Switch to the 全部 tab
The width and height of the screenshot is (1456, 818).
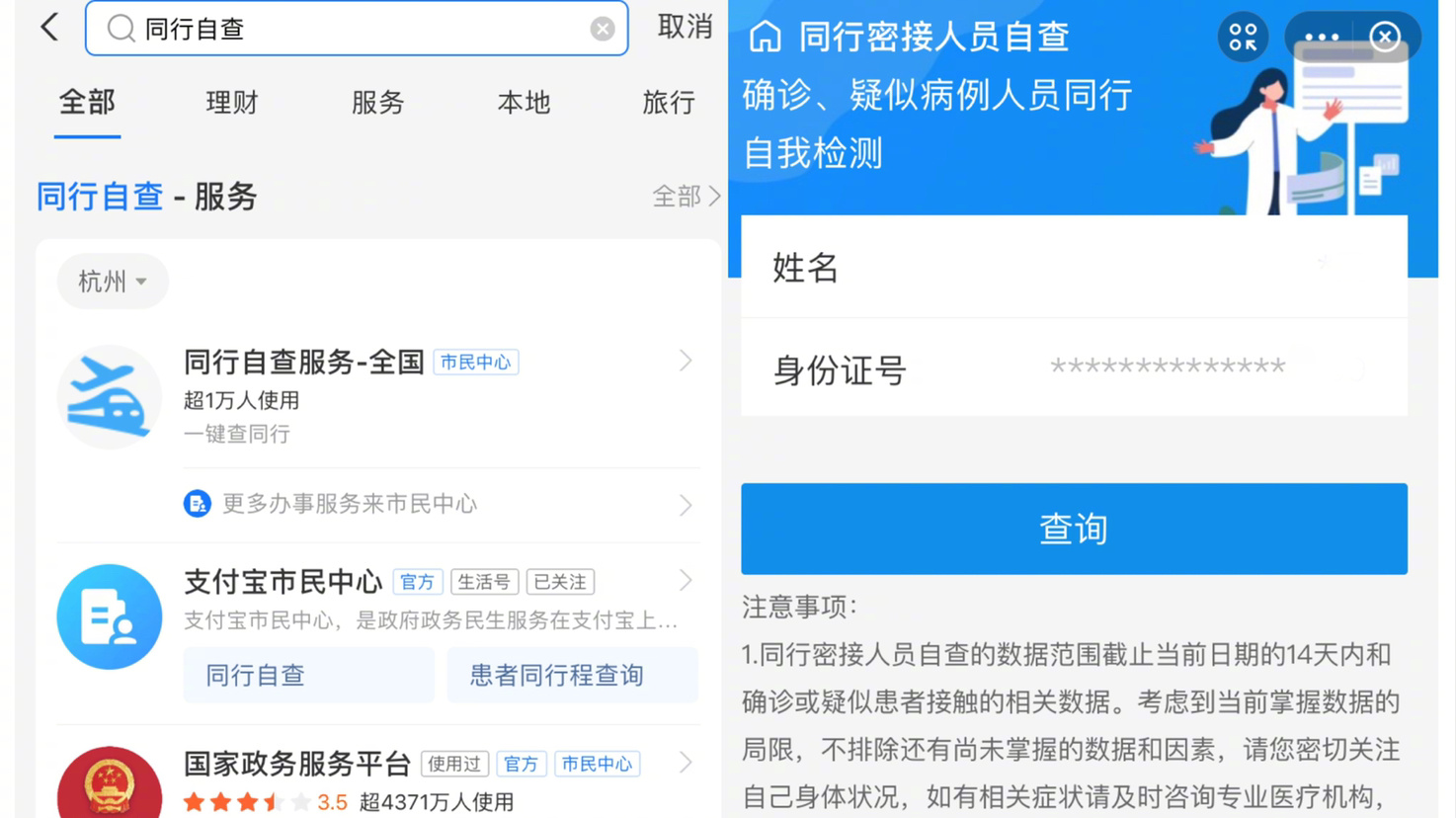click(87, 102)
